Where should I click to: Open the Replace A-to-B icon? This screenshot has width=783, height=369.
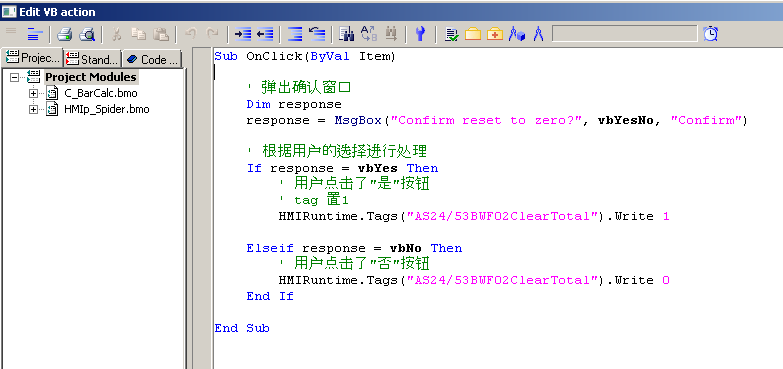[x=369, y=34]
